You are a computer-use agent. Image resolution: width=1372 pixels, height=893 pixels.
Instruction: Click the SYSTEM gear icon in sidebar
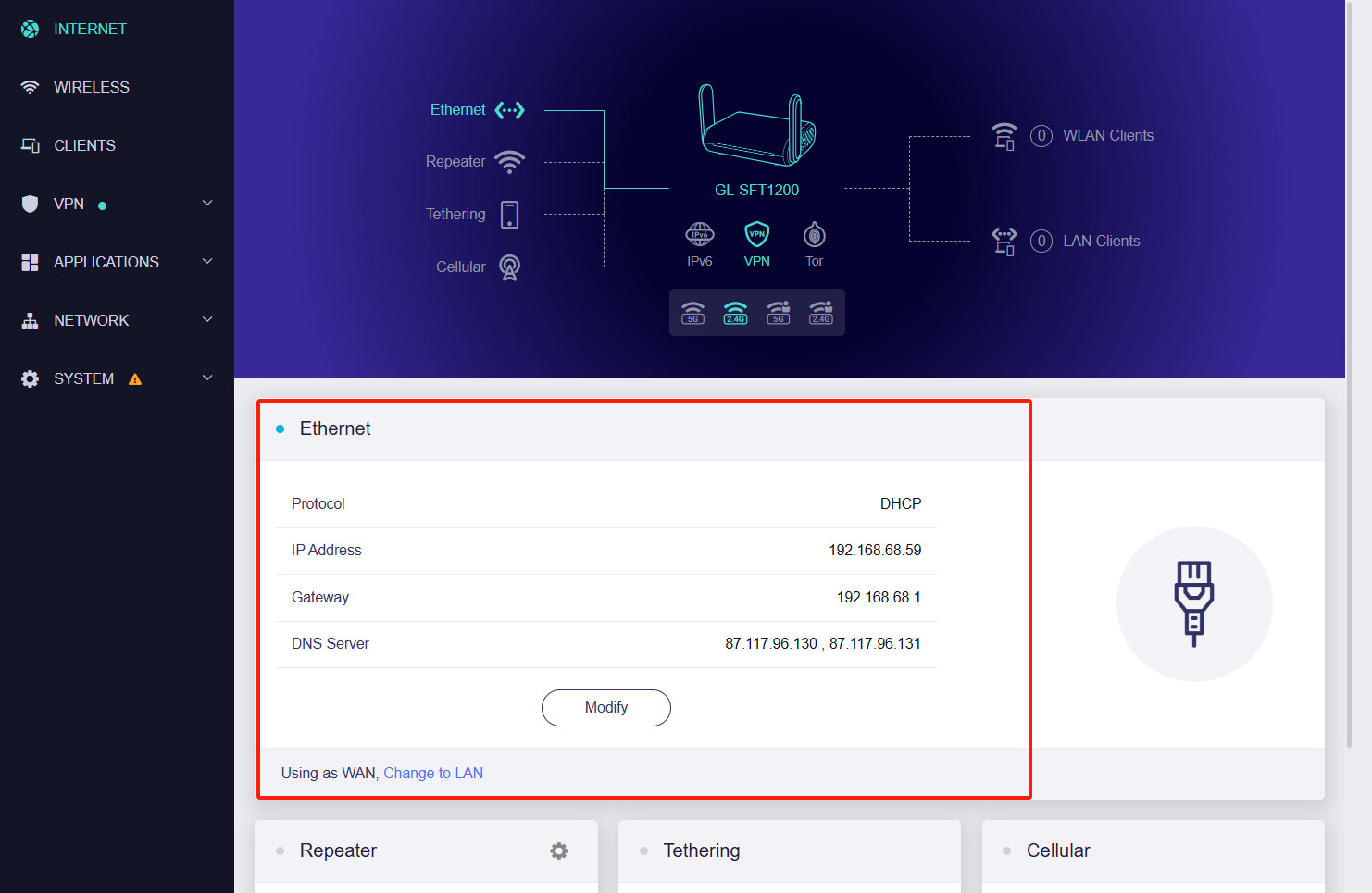pos(30,378)
